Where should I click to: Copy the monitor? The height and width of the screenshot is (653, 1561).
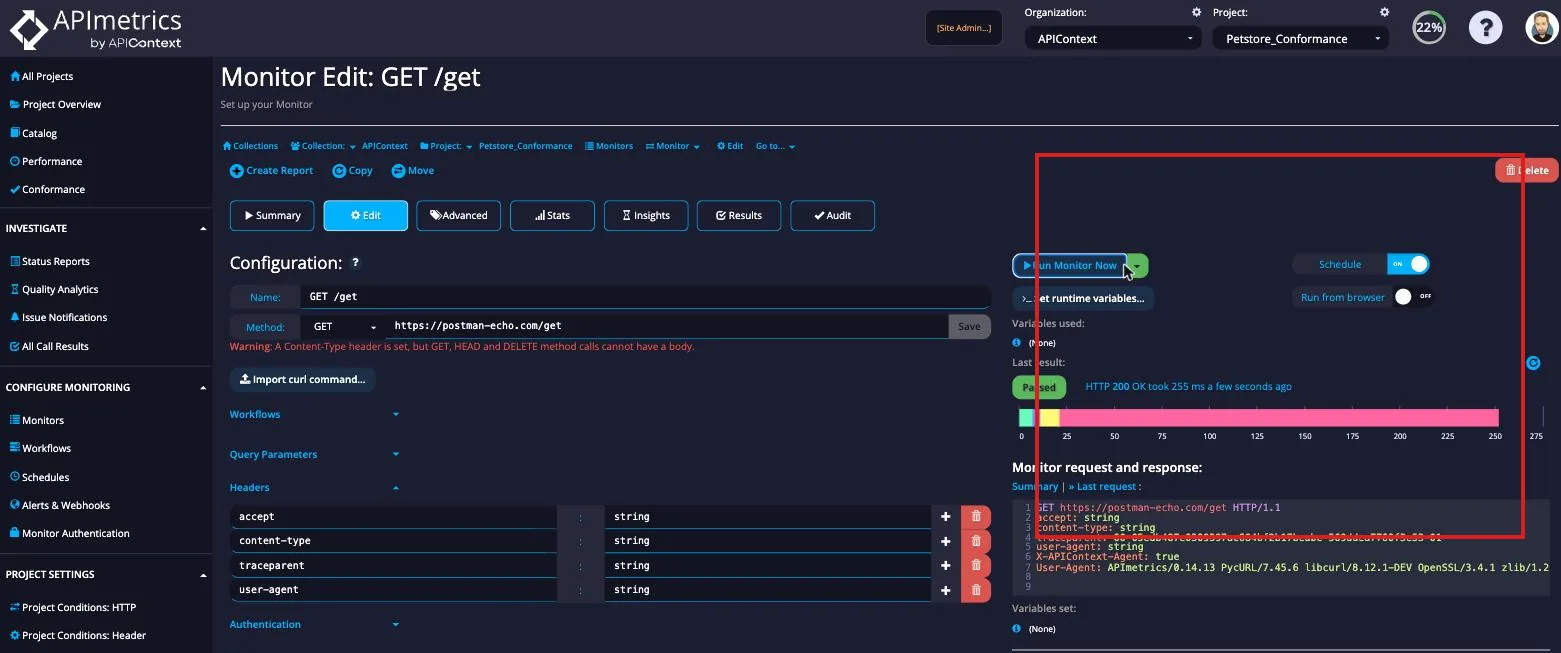coord(353,171)
